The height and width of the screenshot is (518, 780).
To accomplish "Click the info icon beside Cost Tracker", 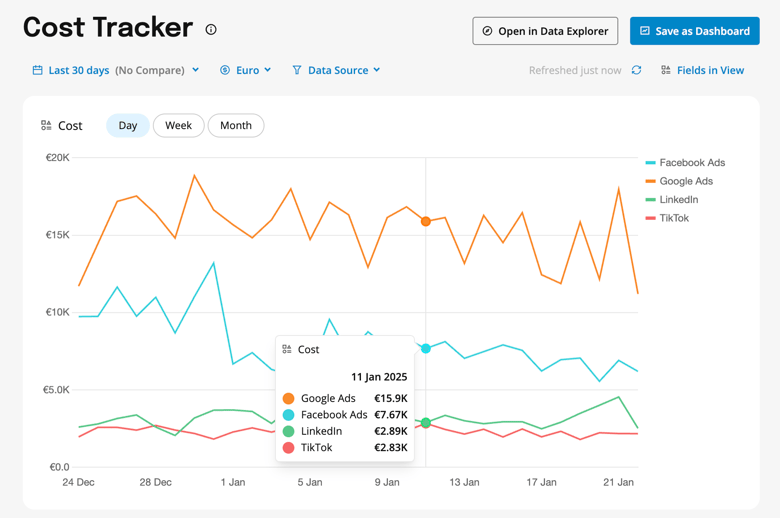I will tap(211, 30).
